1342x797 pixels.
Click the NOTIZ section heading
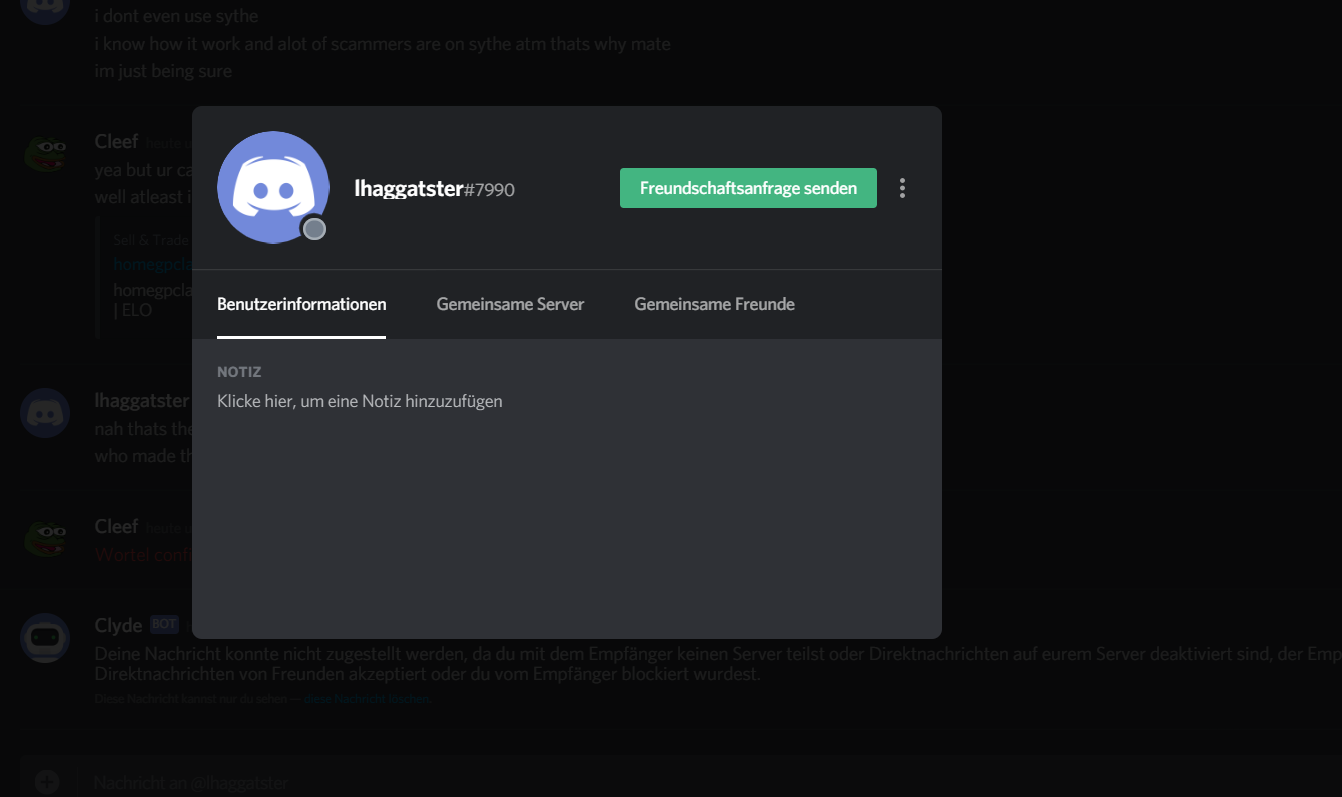click(x=239, y=372)
